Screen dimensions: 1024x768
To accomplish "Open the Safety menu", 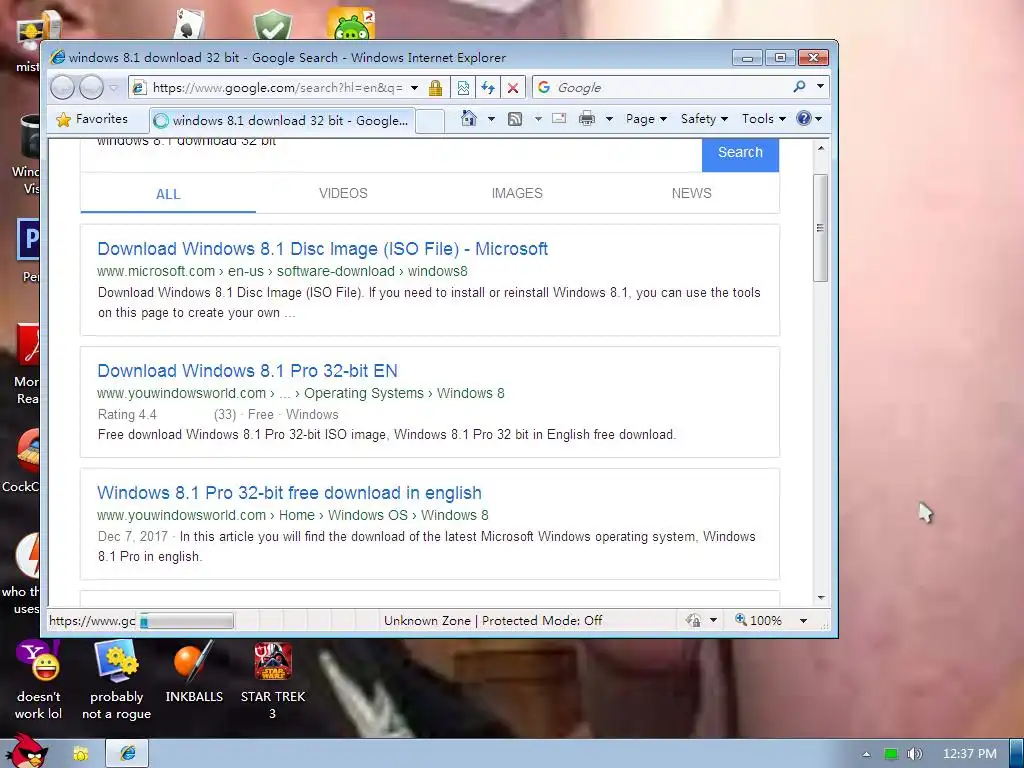I will 704,119.
